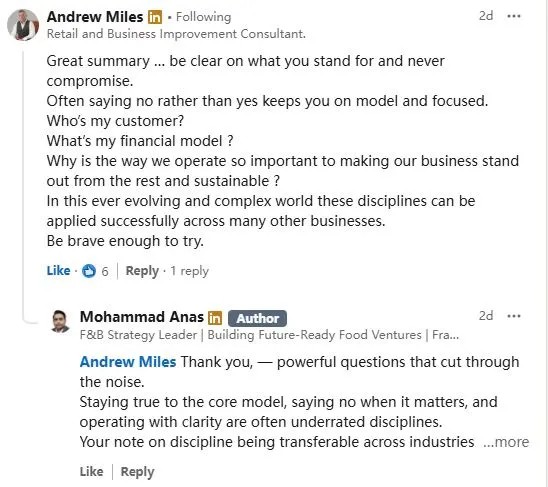Click Retail and Business Improvement Consultant headline
The image size is (548, 487).
point(176,34)
